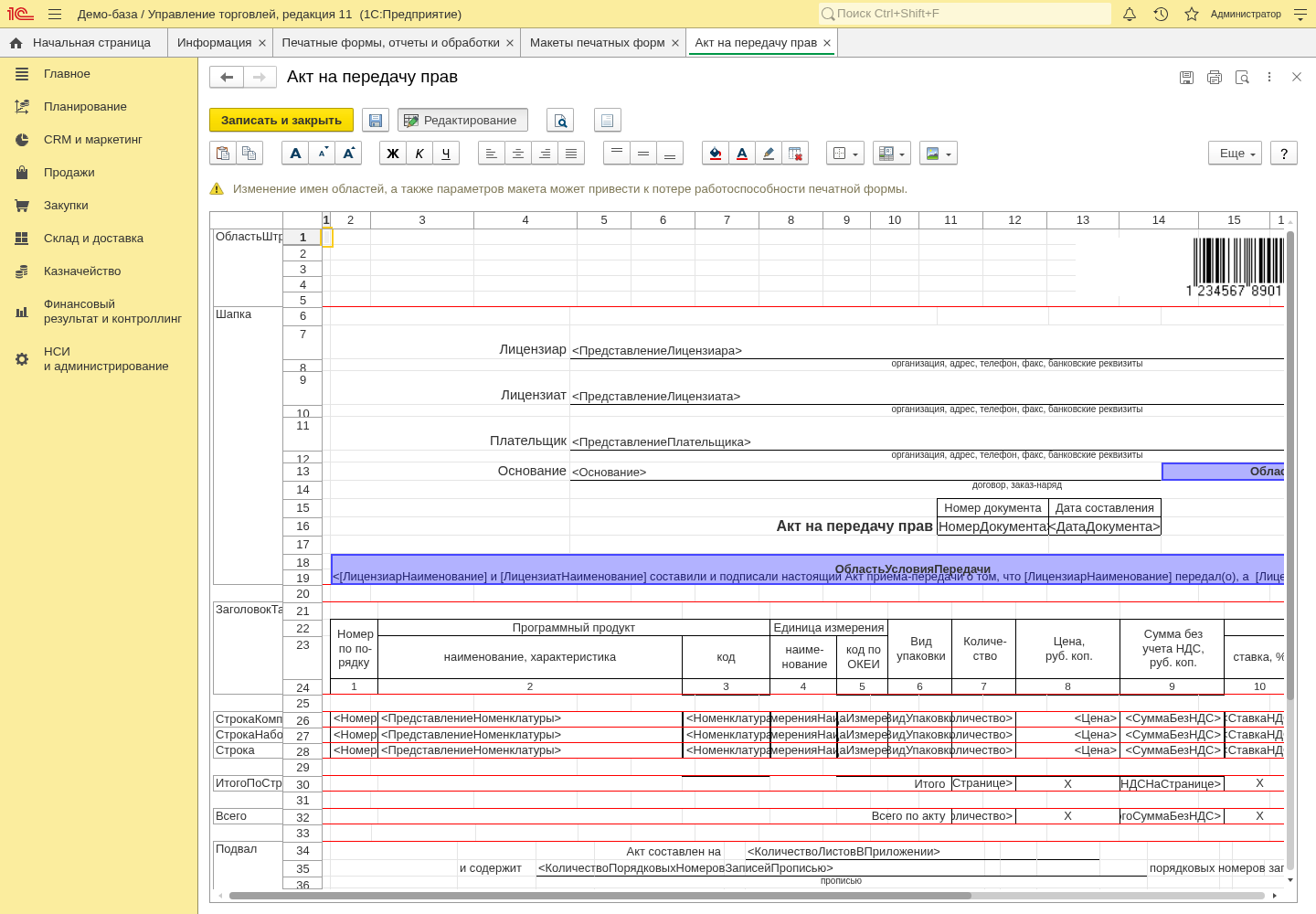The width and height of the screenshot is (1316, 914).
Task: Increase font size with large A icon
Action: coord(348,154)
